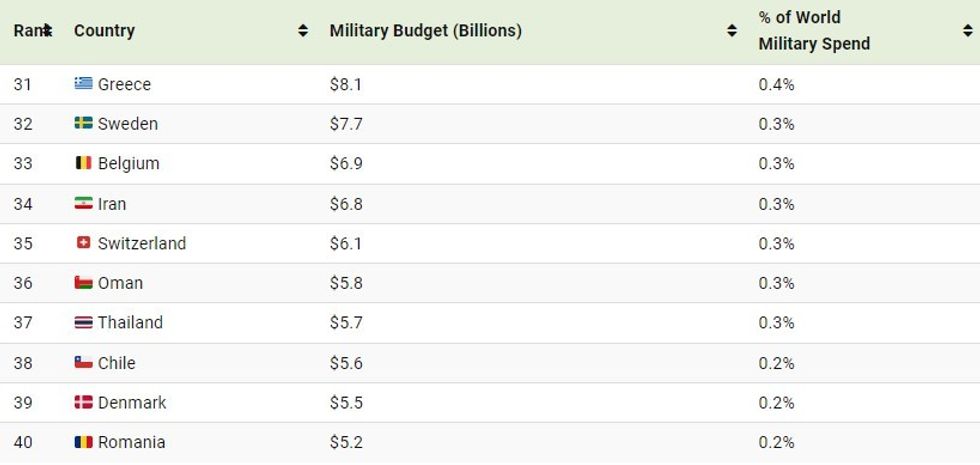
Task: Click the Sweden flag icon
Action: [x=83, y=124]
